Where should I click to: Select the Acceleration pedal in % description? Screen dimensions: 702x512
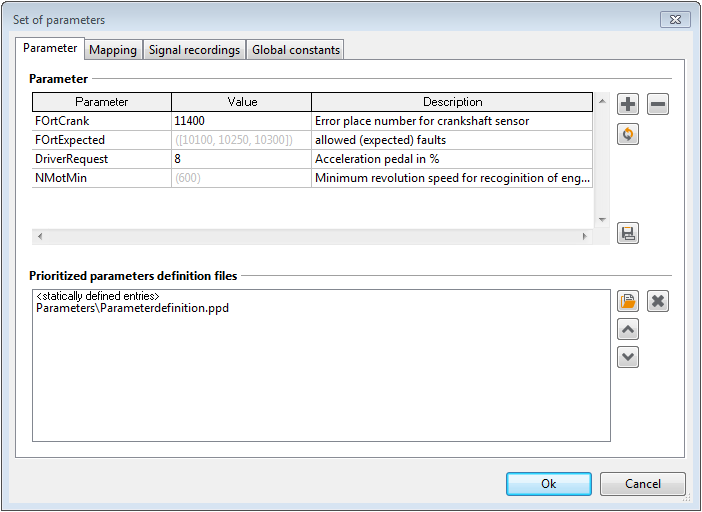tap(452, 159)
